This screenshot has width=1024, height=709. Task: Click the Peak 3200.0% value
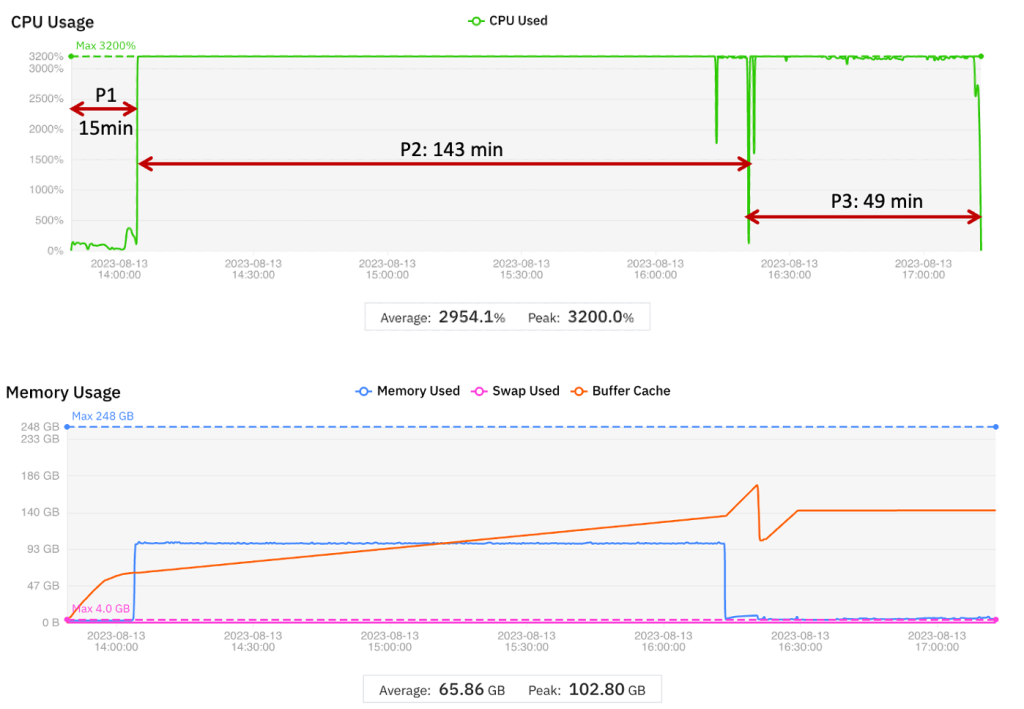tap(600, 316)
